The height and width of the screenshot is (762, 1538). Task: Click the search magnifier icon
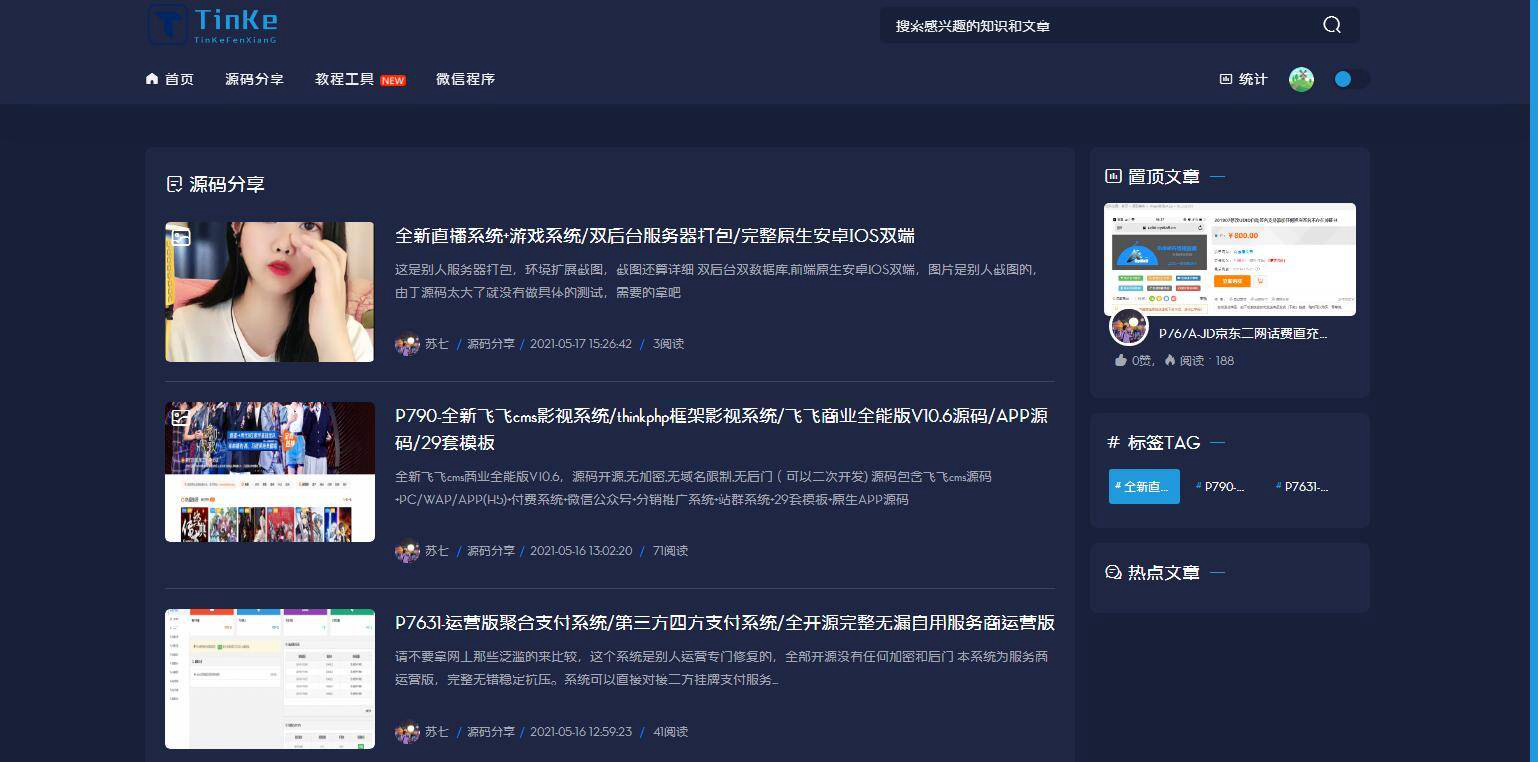tap(1331, 25)
